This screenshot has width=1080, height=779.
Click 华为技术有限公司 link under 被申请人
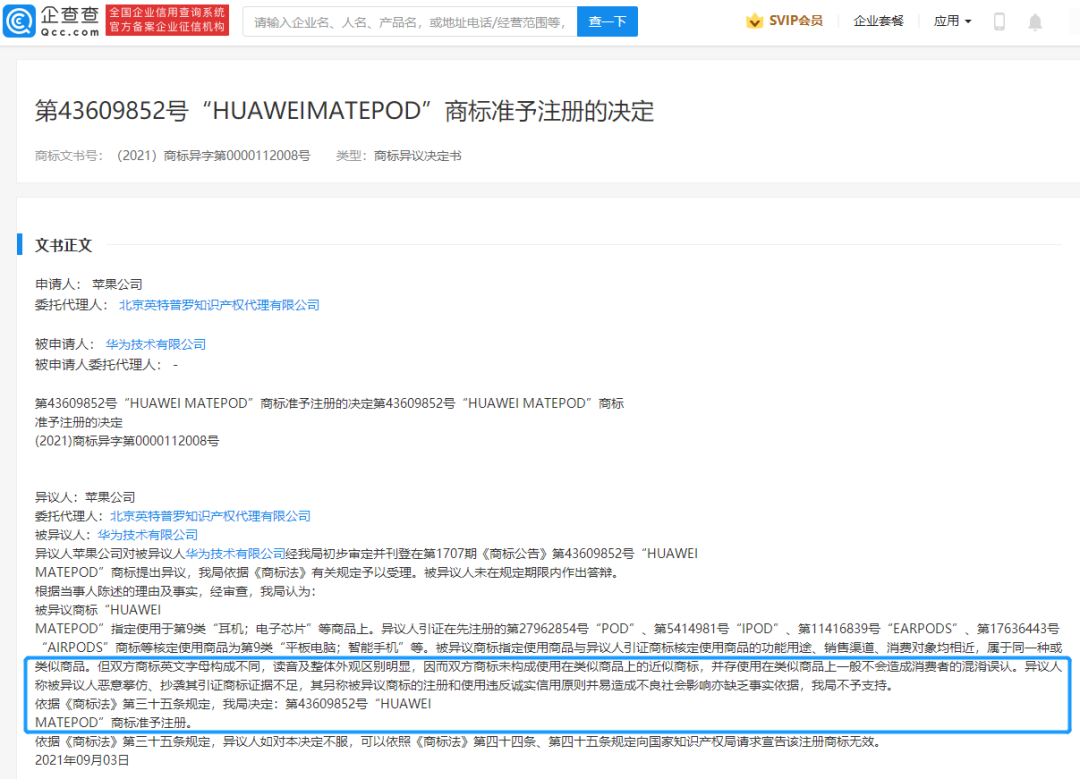pos(156,344)
